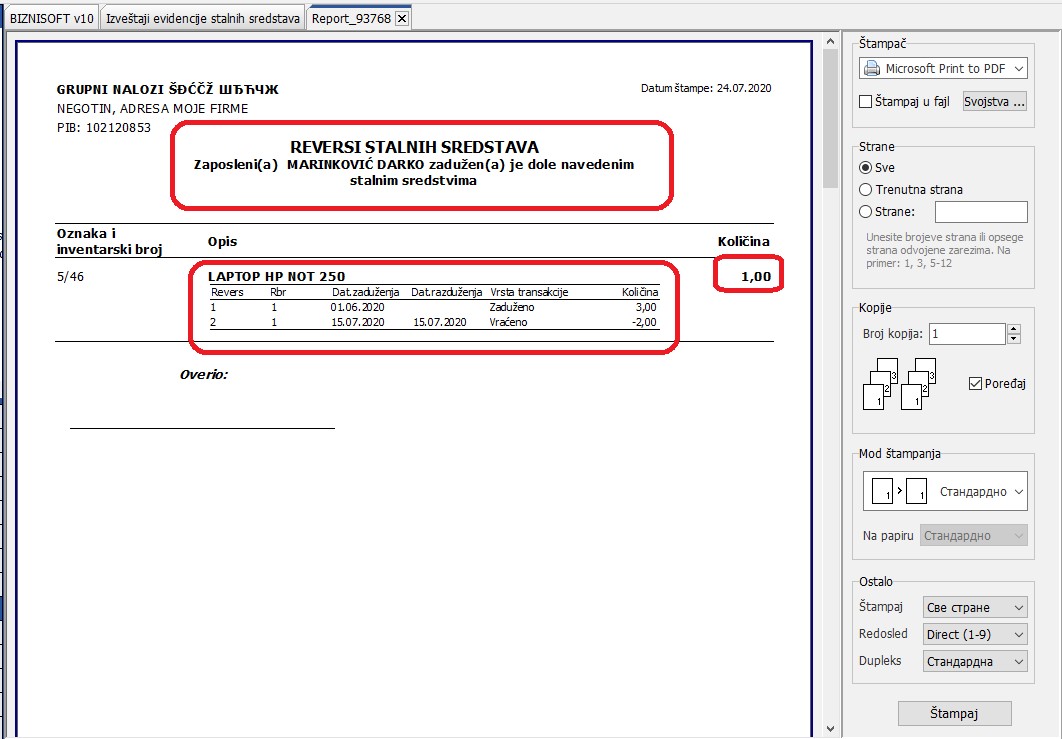Click the PIB: 102120853 text
The width and height of the screenshot is (1062, 739).
(x=104, y=127)
